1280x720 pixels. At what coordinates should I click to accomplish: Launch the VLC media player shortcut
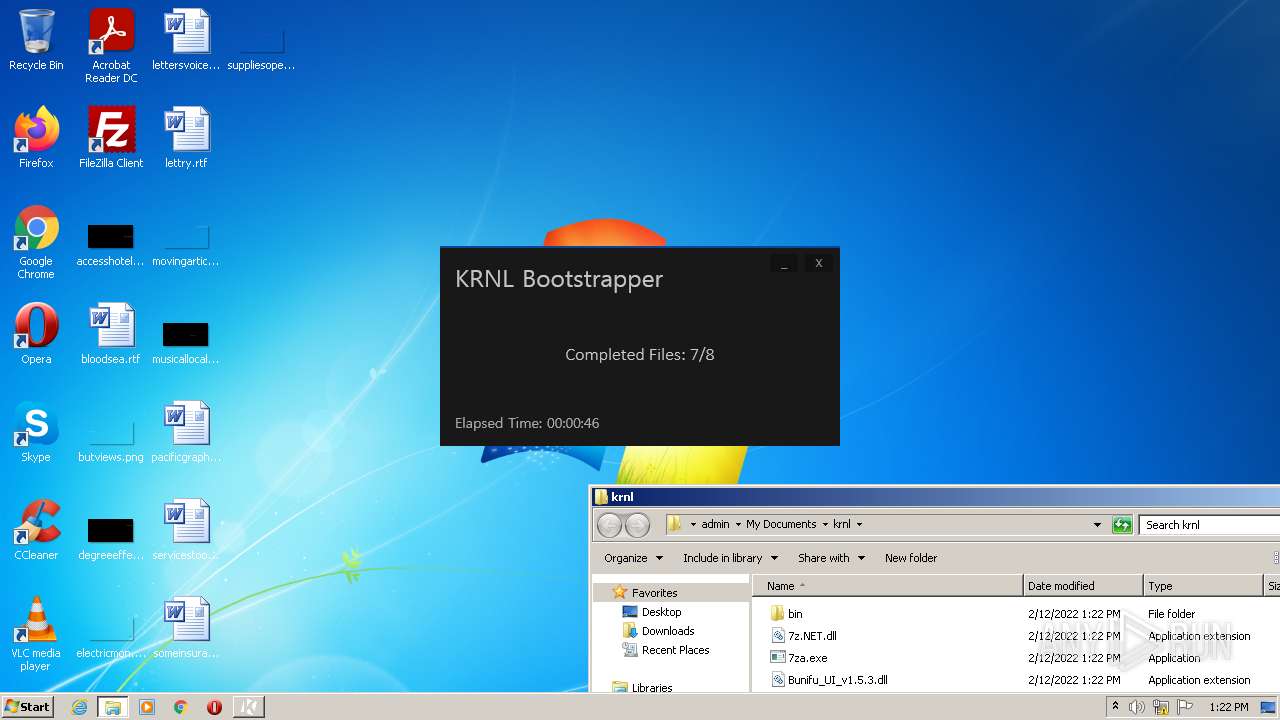[36, 634]
